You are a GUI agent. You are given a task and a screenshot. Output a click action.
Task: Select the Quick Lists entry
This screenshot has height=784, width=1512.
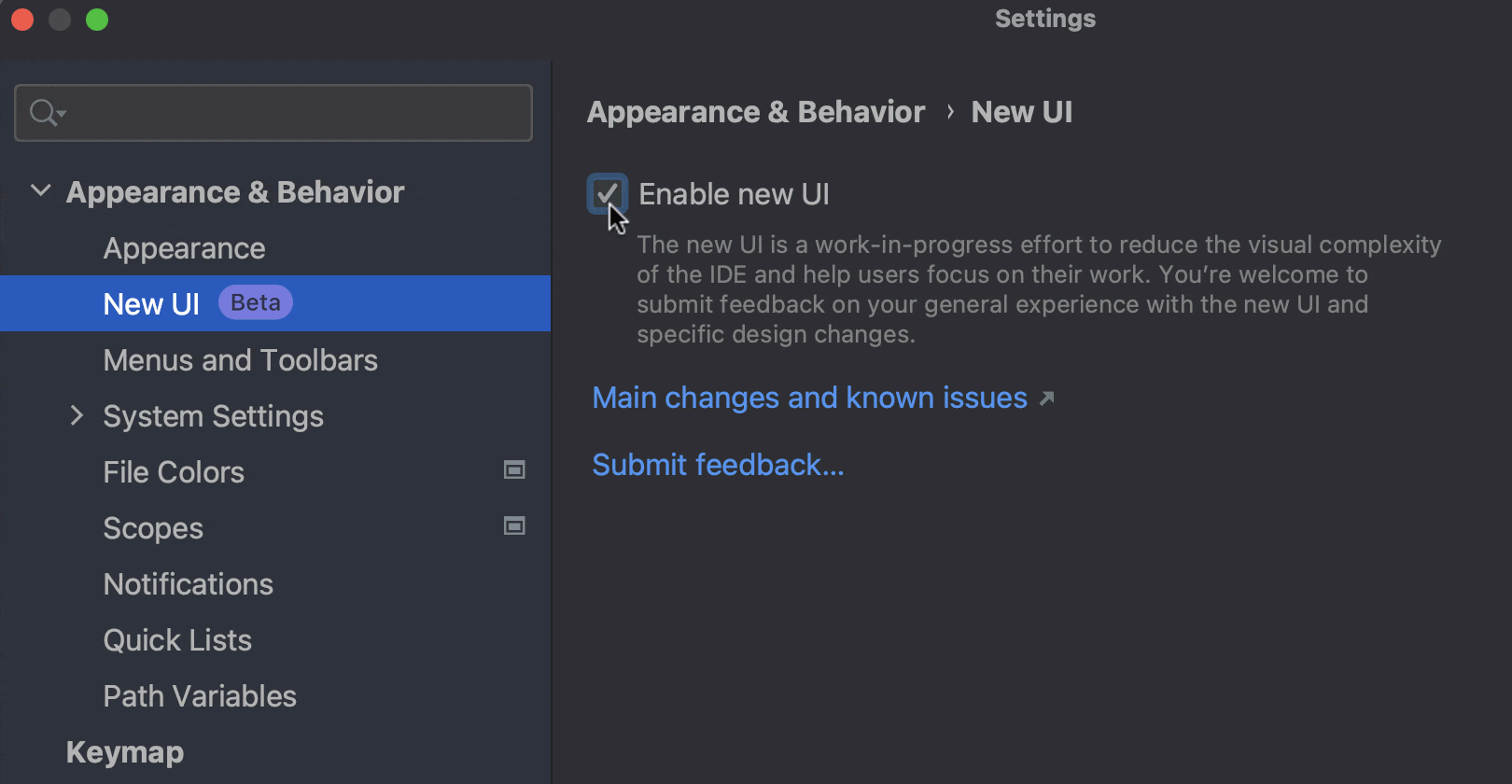(177, 639)
